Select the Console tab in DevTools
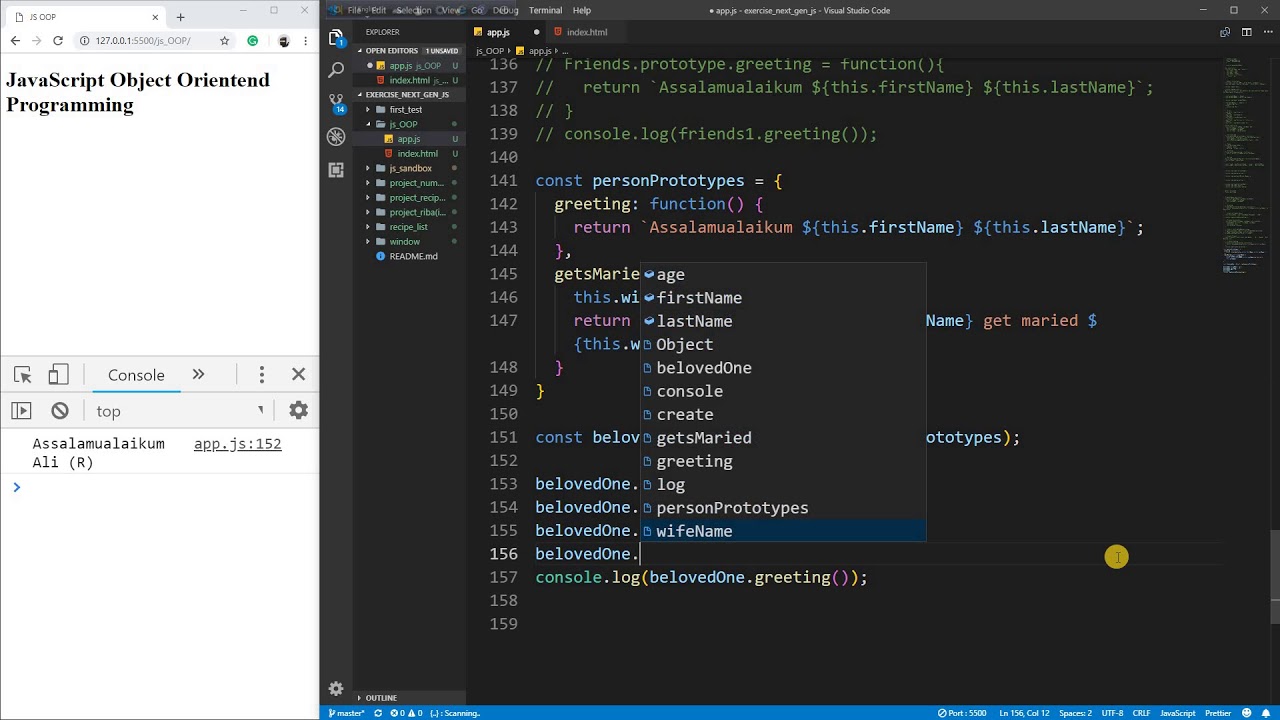The height and width of the screenshot is (720, 1280). point(136,375)
